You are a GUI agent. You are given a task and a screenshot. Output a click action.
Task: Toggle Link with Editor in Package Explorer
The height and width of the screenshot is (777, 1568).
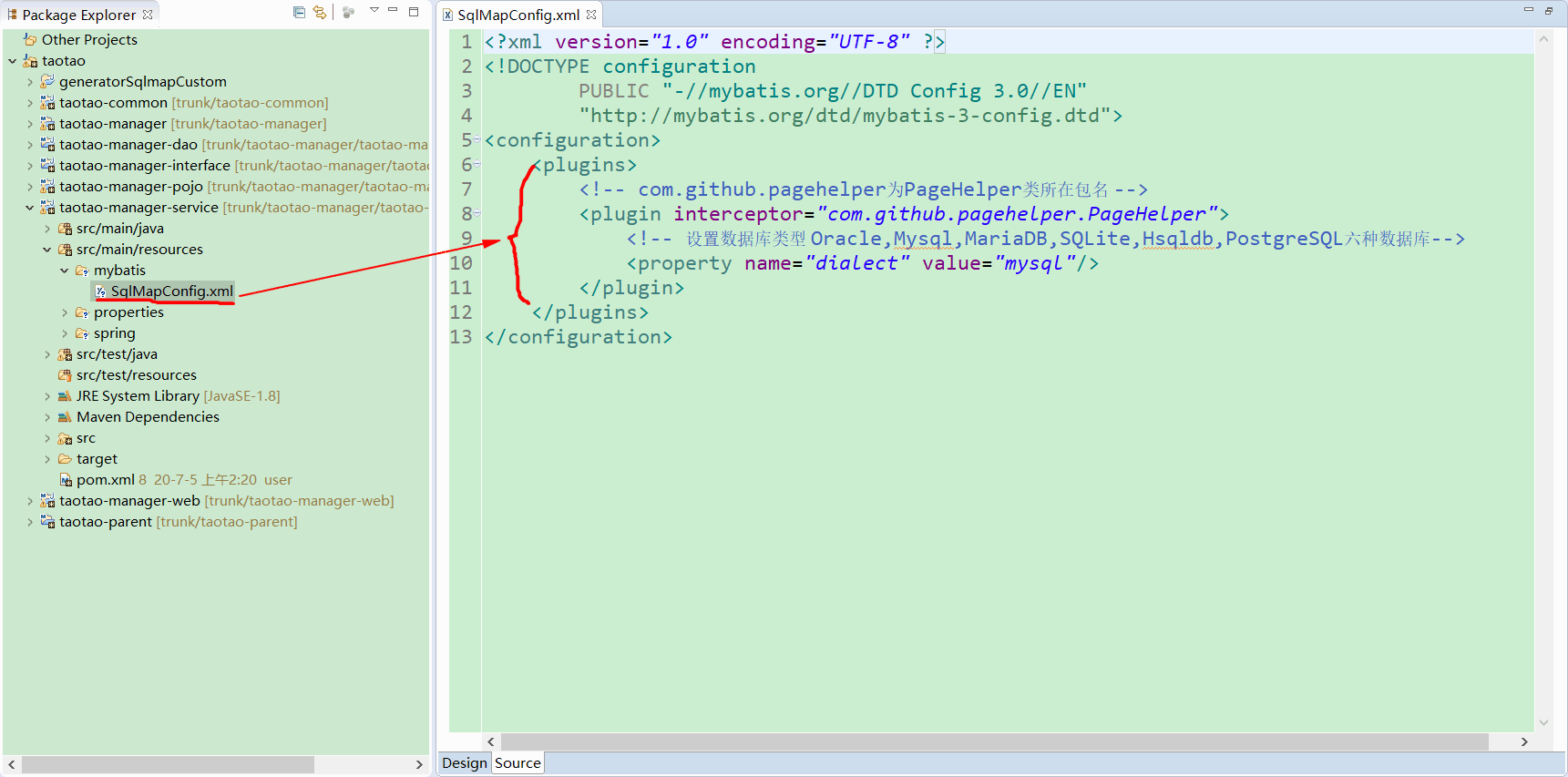point(319,12)
